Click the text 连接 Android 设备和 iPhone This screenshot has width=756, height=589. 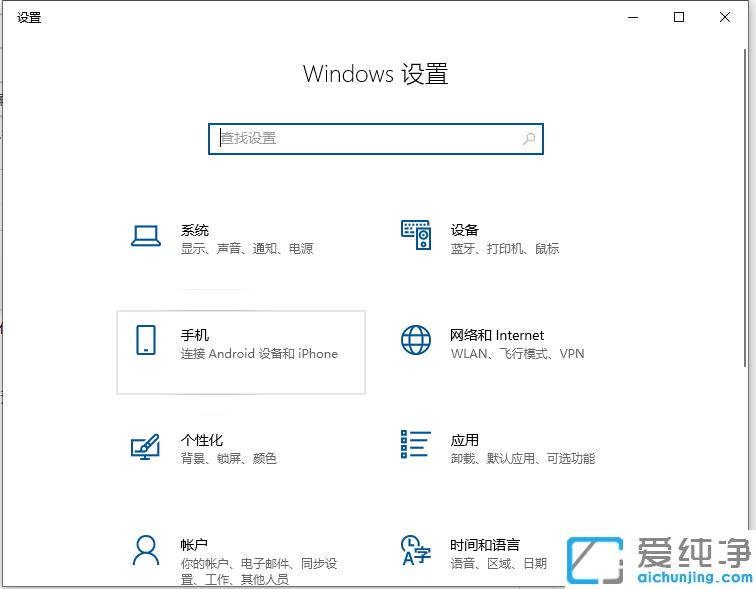click(259, 354)
